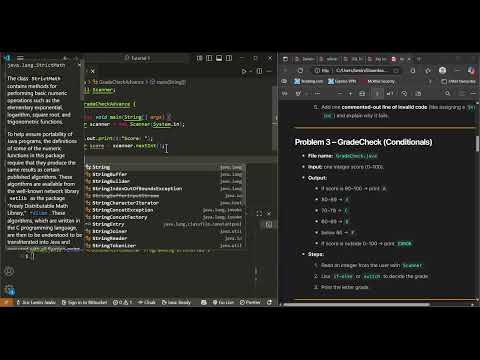
Task: Click the notifications bell in status bar
Action: click(269, 302)
